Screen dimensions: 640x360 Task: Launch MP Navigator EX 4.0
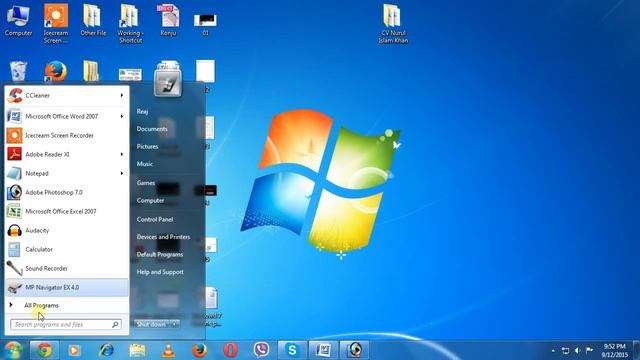(x=67, y=287)
